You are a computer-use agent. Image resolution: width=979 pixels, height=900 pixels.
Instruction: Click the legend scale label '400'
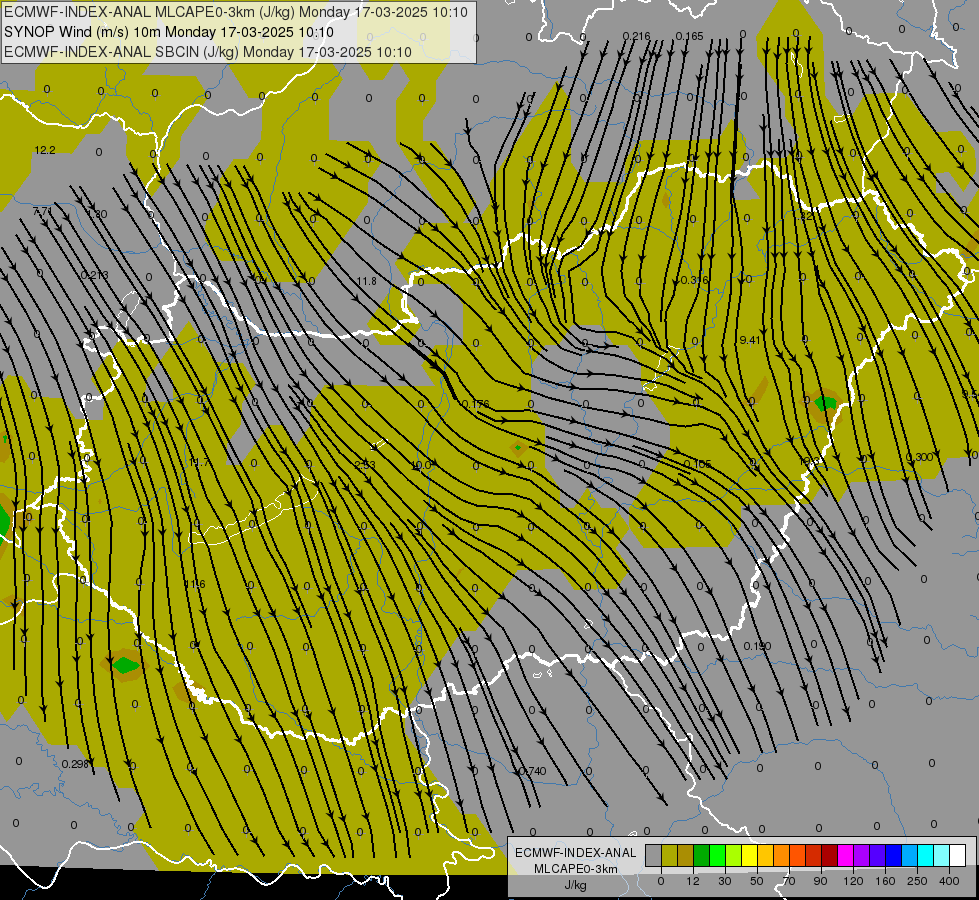tap(949, 881)
